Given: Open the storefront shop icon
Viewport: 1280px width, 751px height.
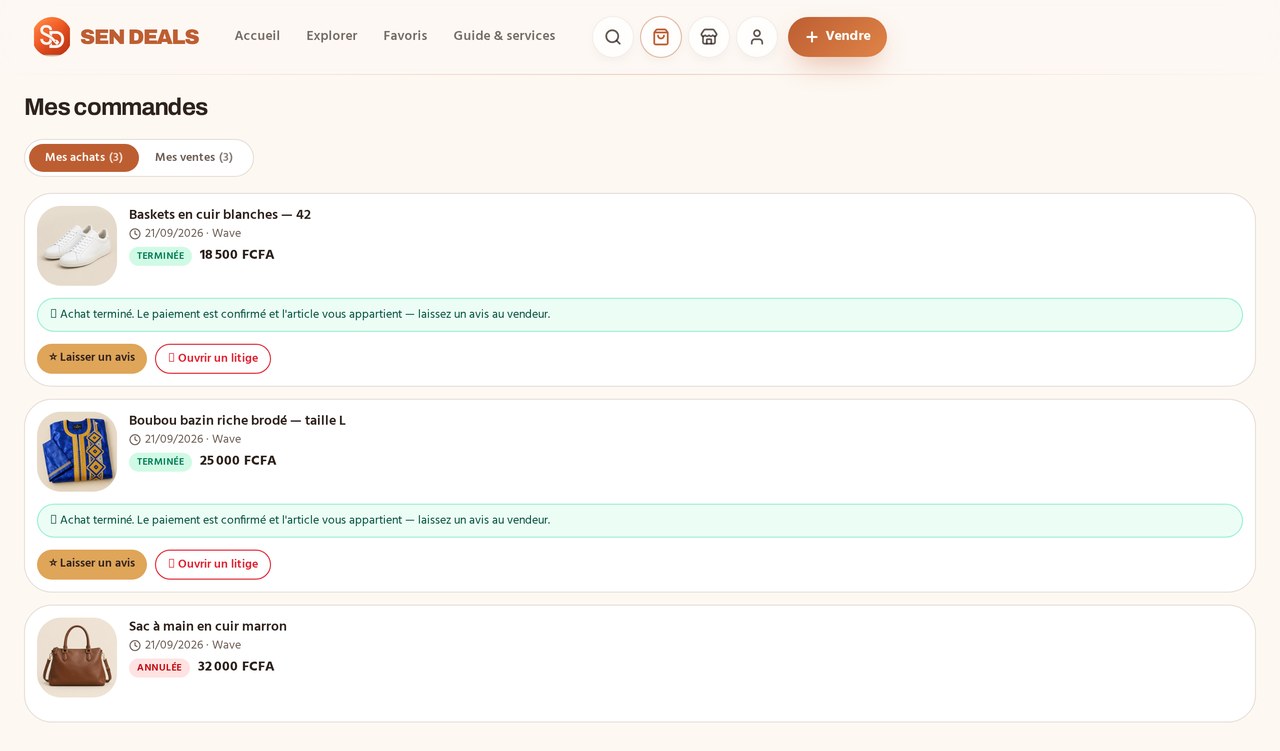Looking at the screenshot, I should [709, 37].
